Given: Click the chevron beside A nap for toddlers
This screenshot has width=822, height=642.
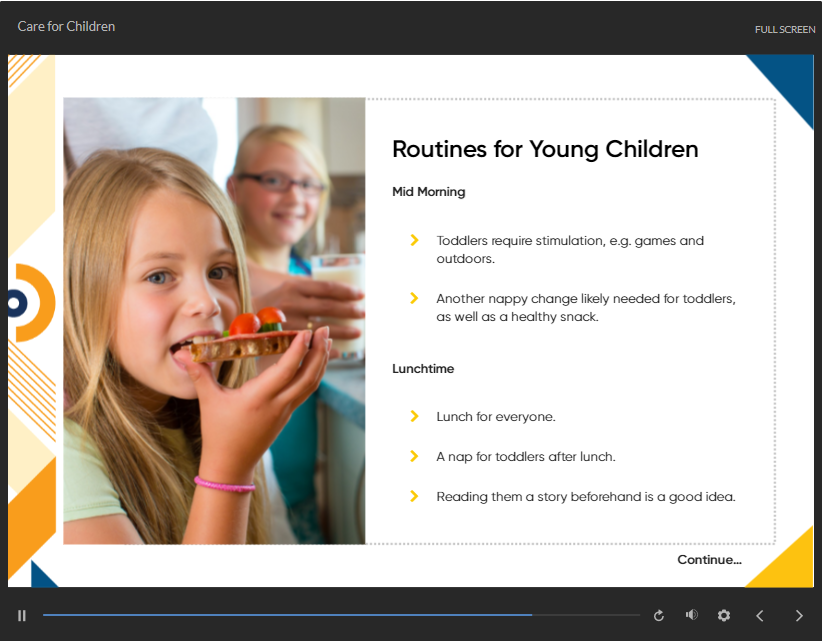Looking at the screenshot, I should click(x=414, y=456).
